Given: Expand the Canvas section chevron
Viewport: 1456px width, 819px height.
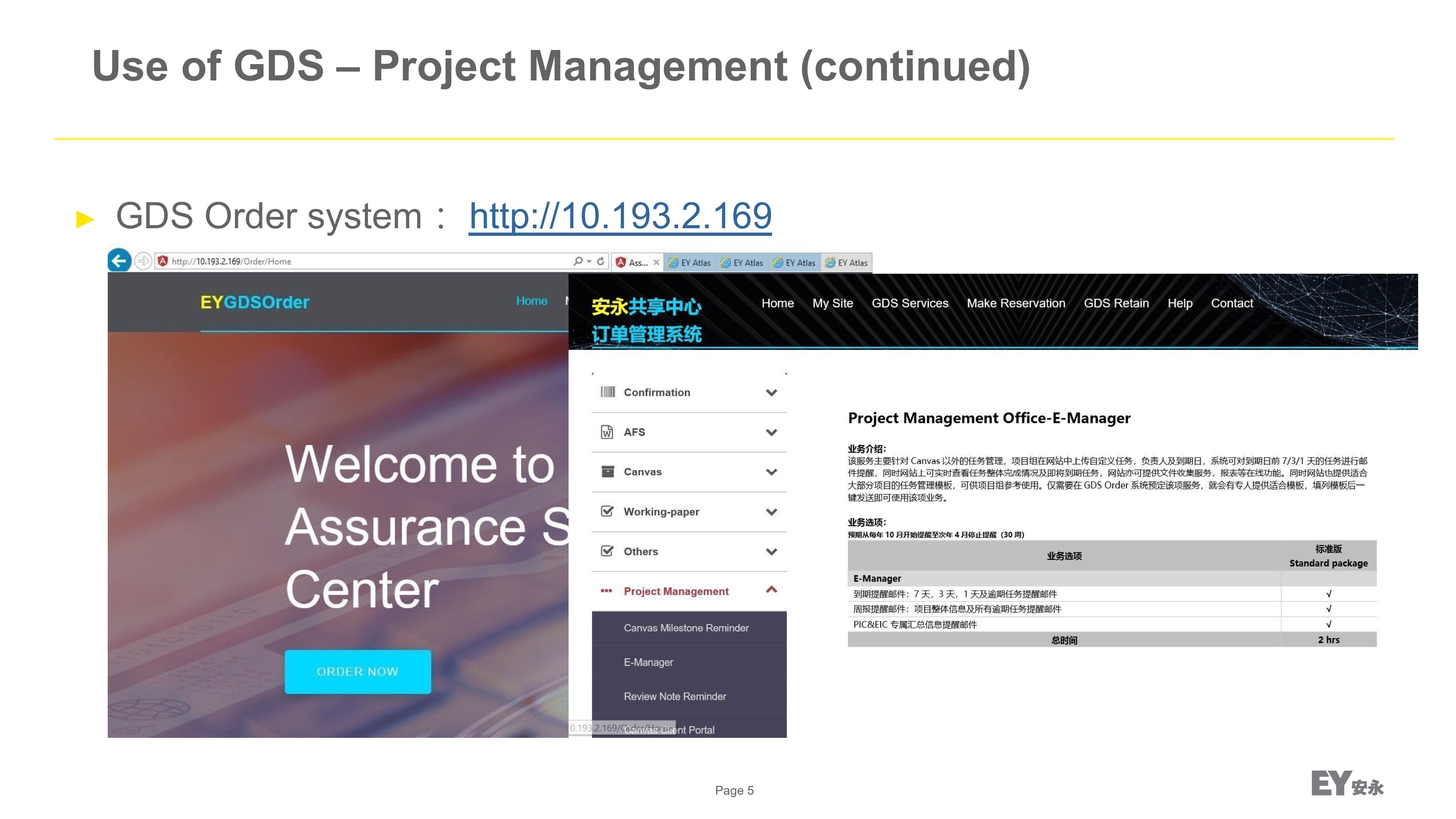Looking at the screenshot, I should 772,472.
